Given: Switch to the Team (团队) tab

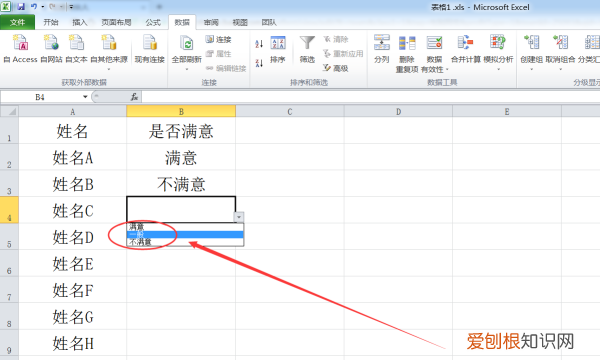Looking at the screenshot, I should pyautogui.click(x=269, y=23).
